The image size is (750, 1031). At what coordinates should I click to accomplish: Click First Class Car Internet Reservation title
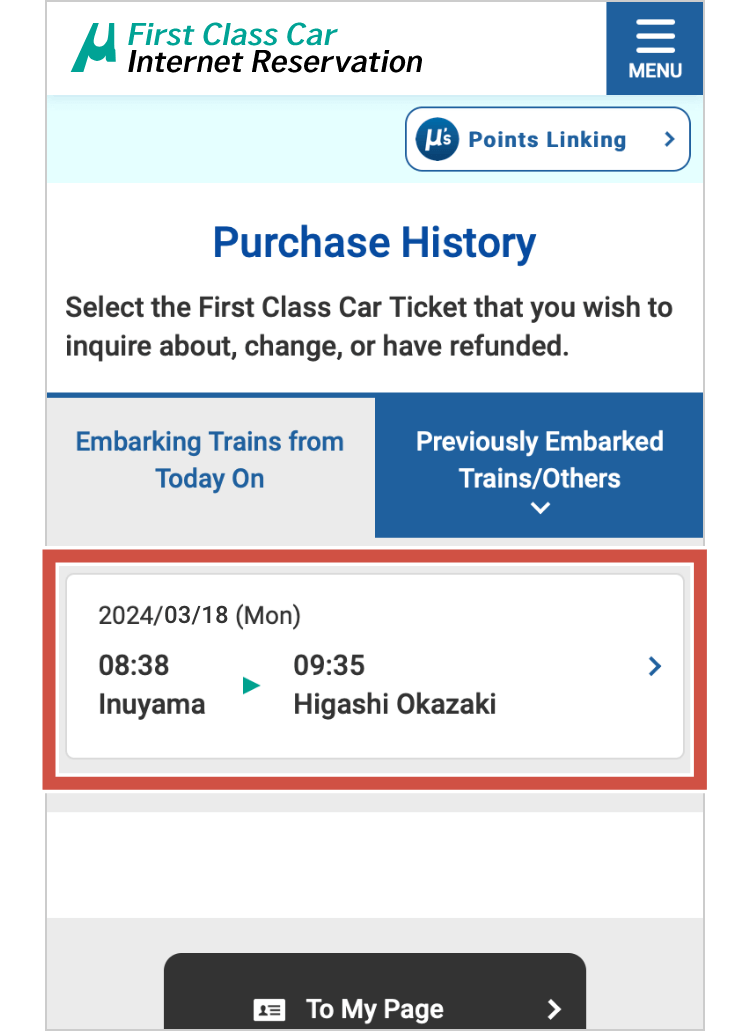pyautogui.click(x=275, y=48)
